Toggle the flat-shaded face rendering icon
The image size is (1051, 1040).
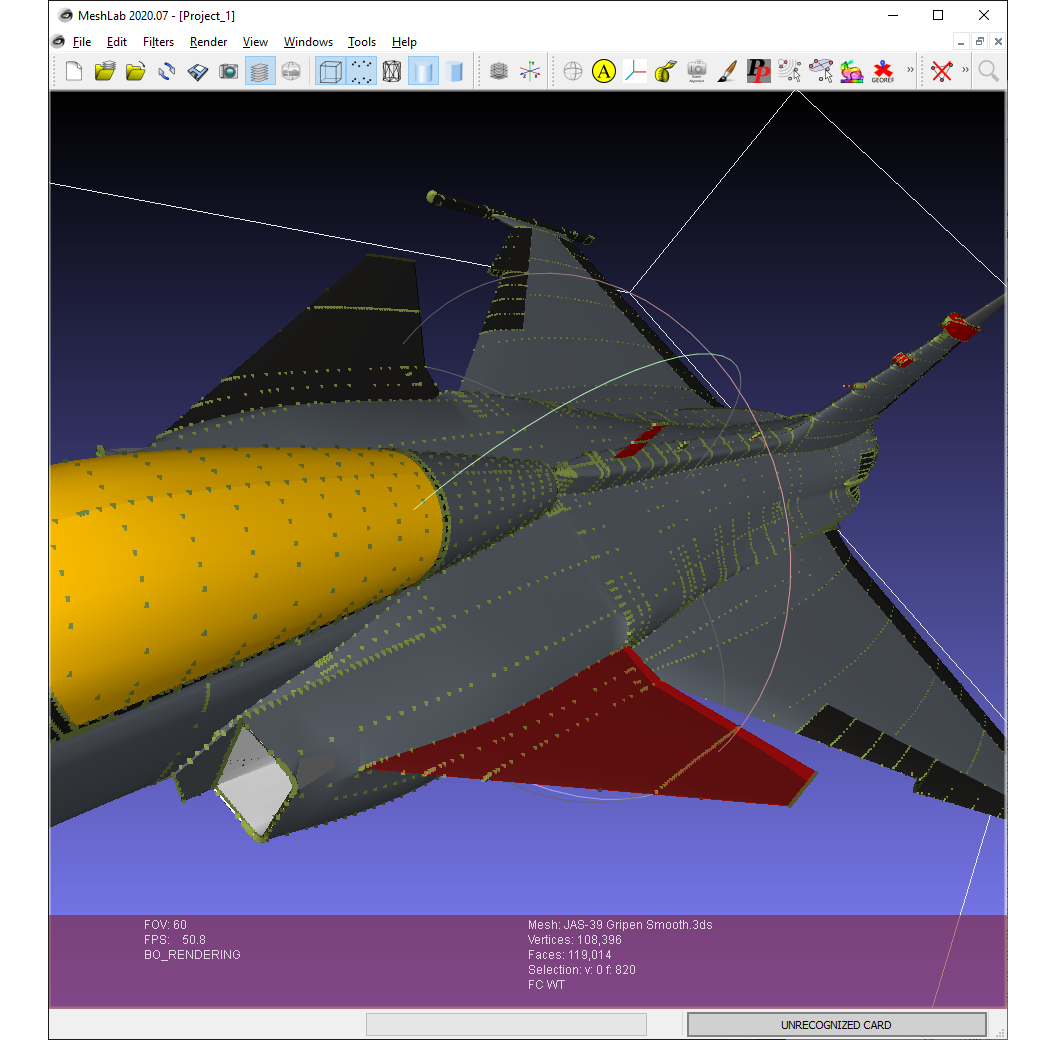(454, 71)
